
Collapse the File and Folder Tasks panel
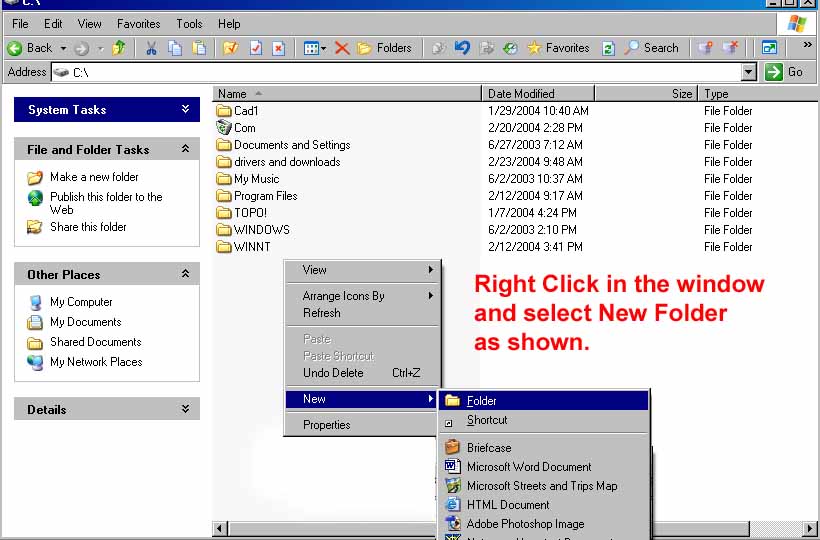(x=185, y=149)
